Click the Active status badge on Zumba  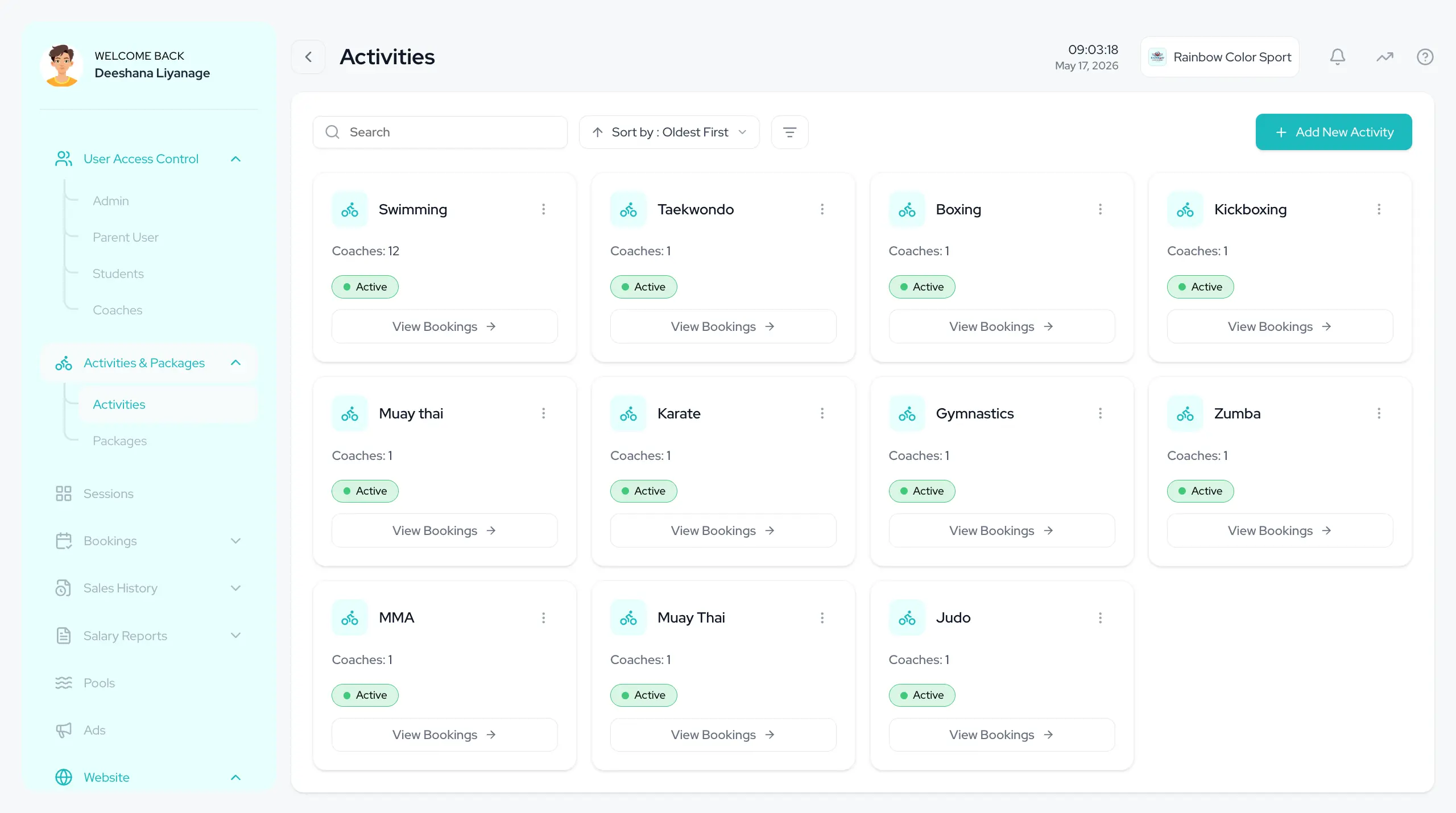pyautogui.click(x=1200, y=491)
